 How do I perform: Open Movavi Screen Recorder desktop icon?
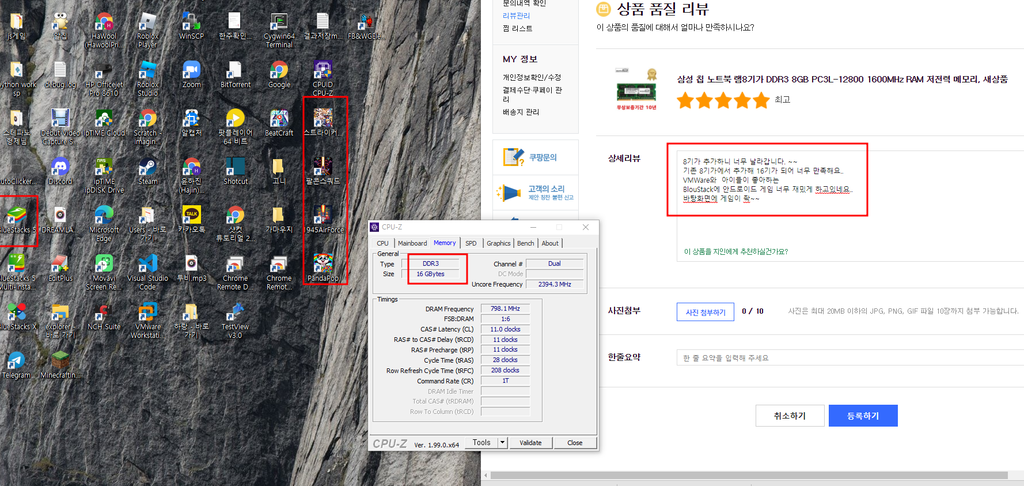click(x=103, y=271)
